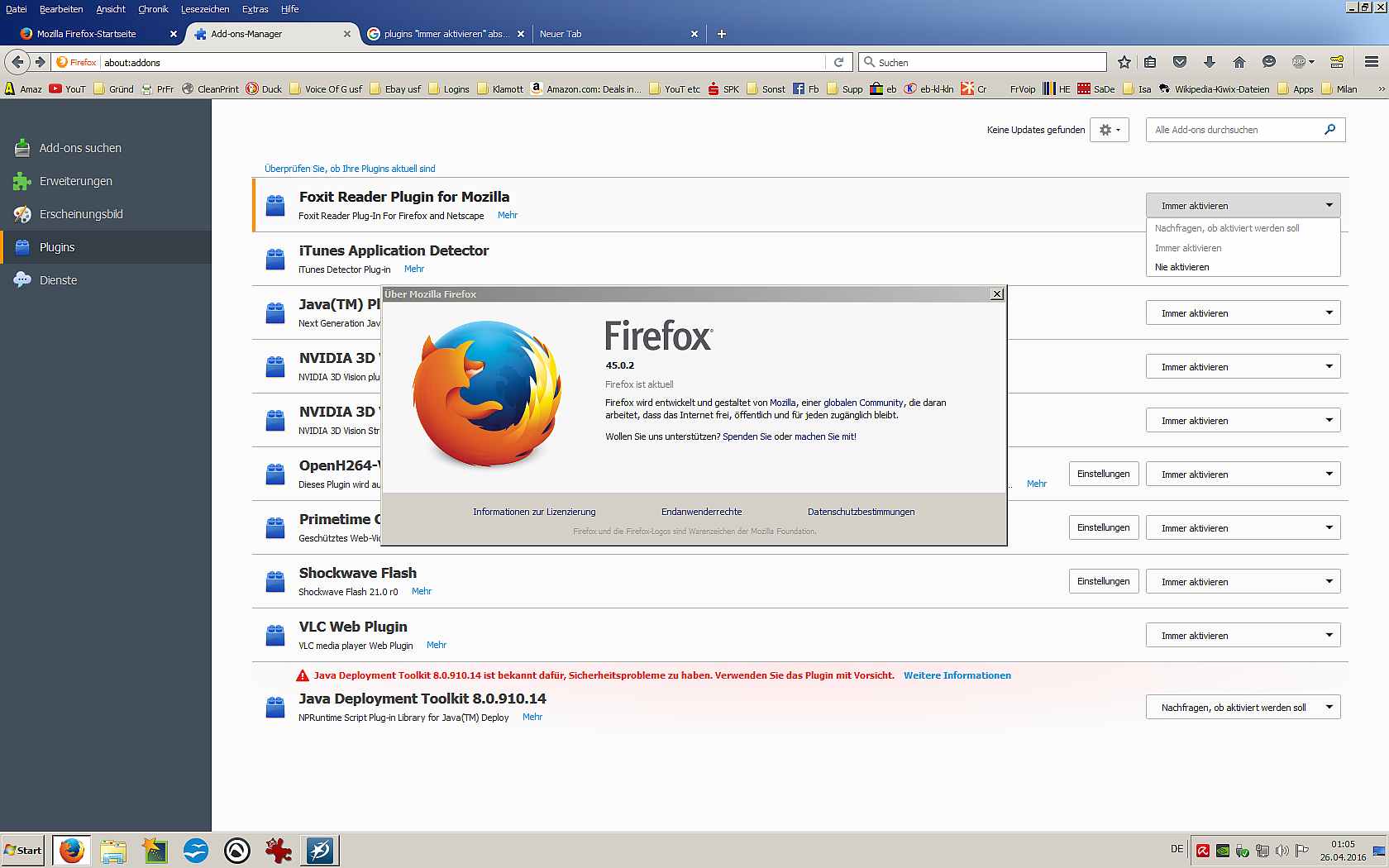
Task: Open IrfanView from the taskbar
Action: [278, 850]
